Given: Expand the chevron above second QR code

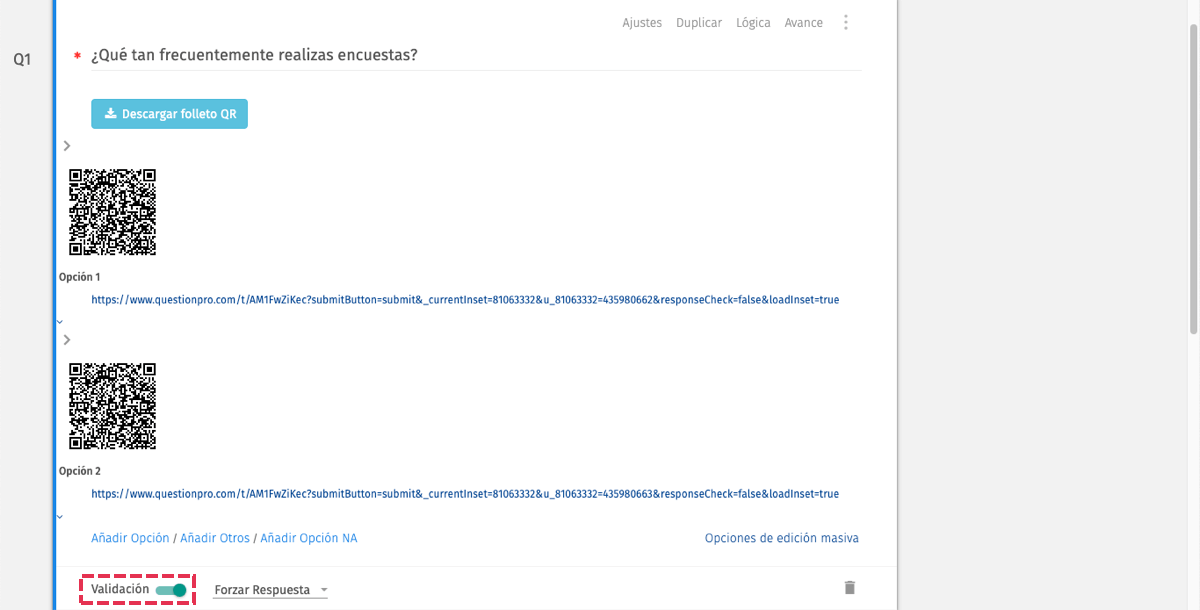Looking at the screenshot, I should coord(66,340).
